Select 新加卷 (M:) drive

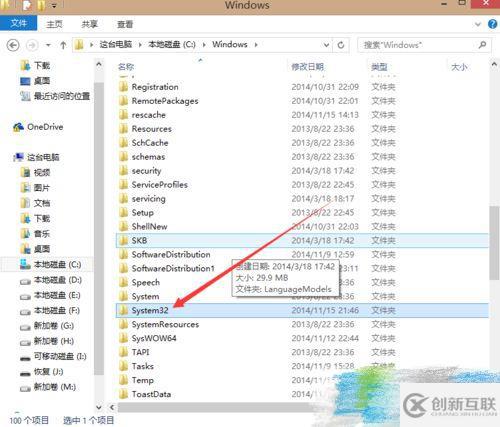tap(48, 387)
